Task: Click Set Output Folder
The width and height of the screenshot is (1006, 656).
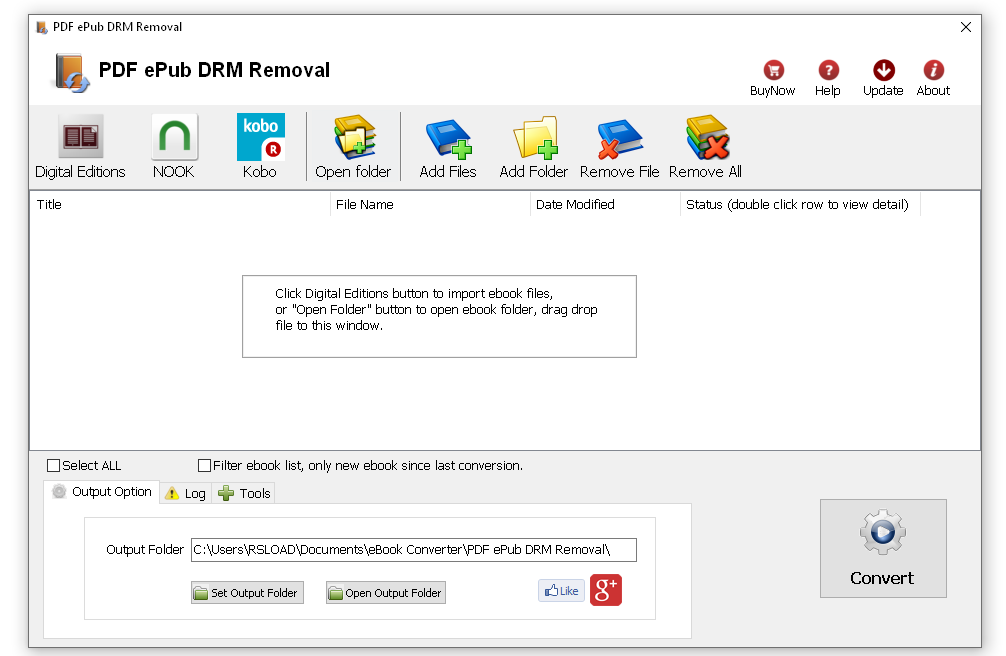Action: [x=247, y=592]
